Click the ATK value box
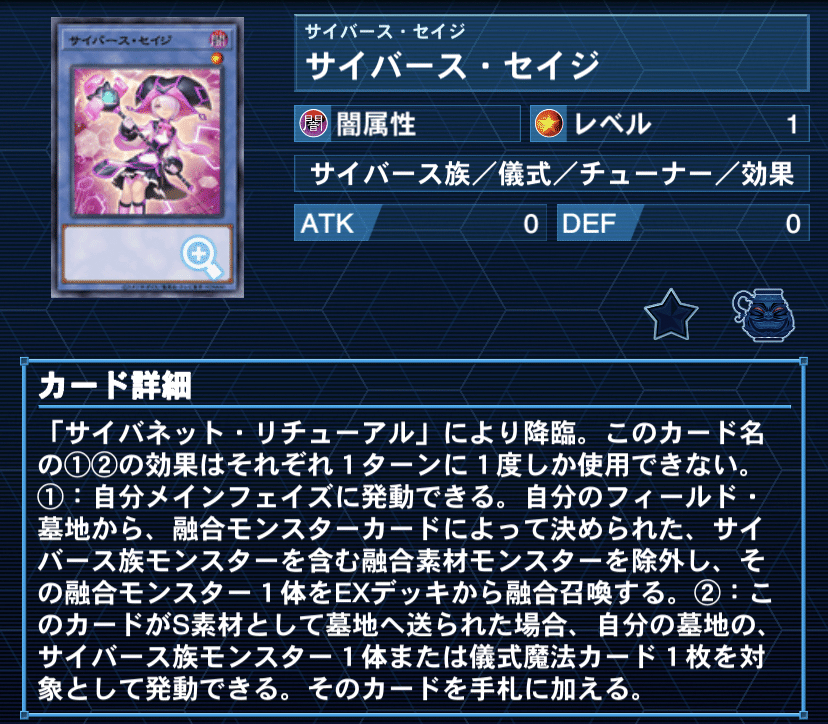The height and width of the screenshot is (724, 828). 420,223
